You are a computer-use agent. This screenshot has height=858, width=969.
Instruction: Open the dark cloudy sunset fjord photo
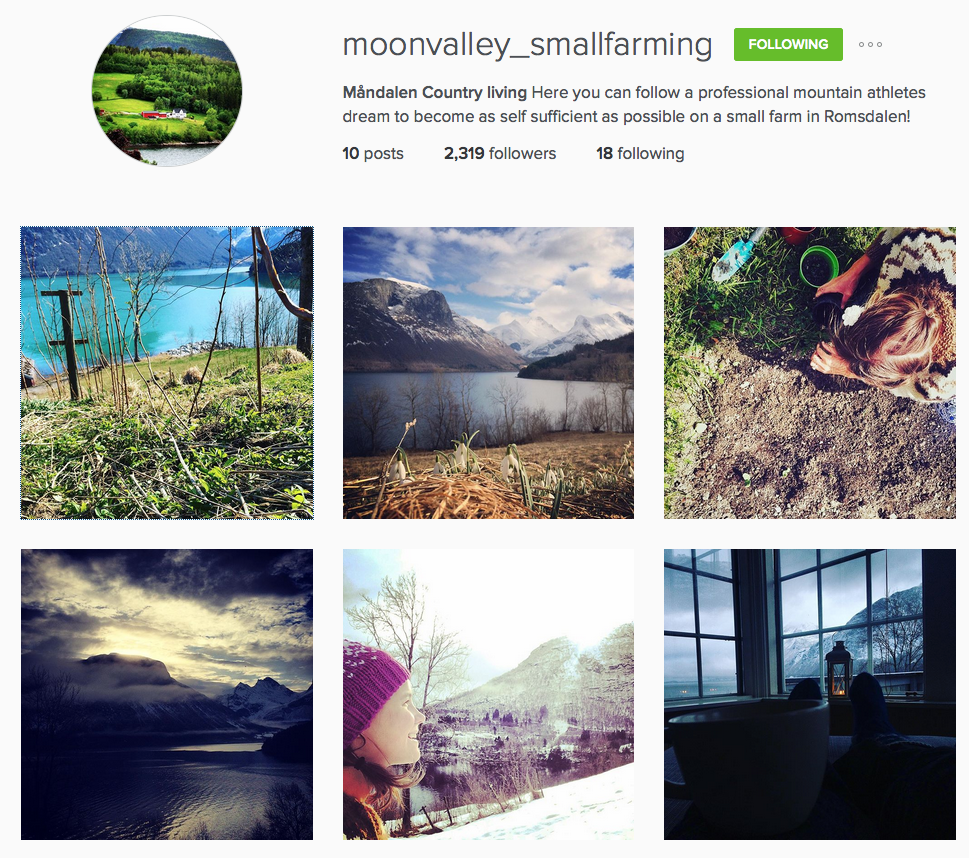click(167, 694)
